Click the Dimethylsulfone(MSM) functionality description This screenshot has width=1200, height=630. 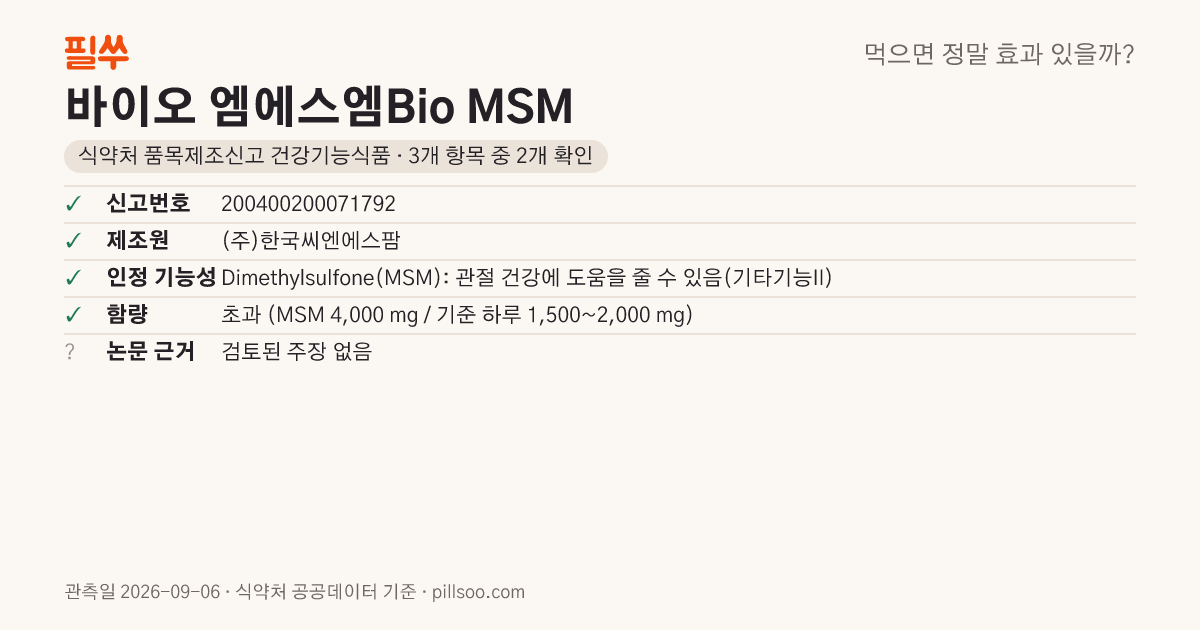[527, 278]
